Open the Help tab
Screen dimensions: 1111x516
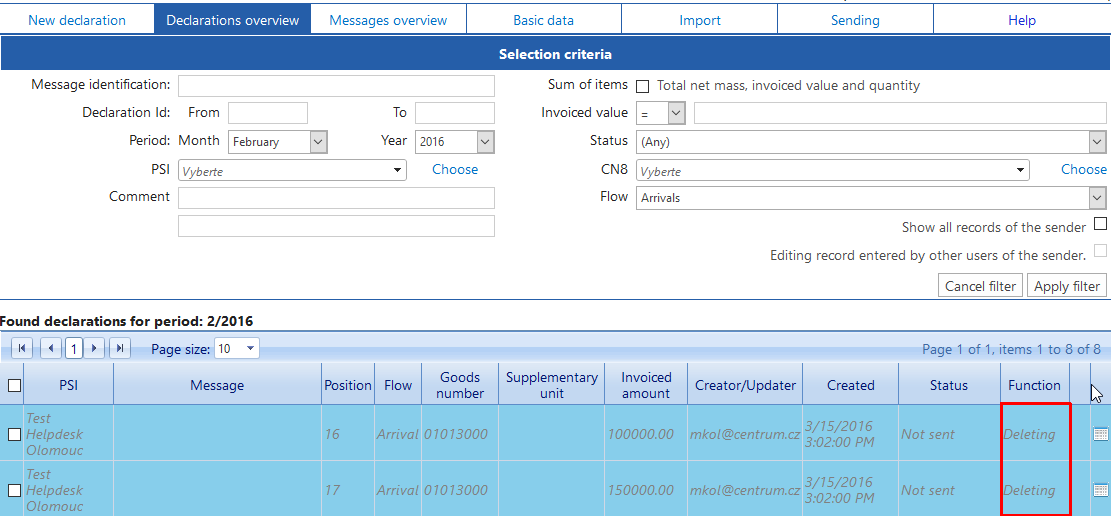(x=1022, y=20)
